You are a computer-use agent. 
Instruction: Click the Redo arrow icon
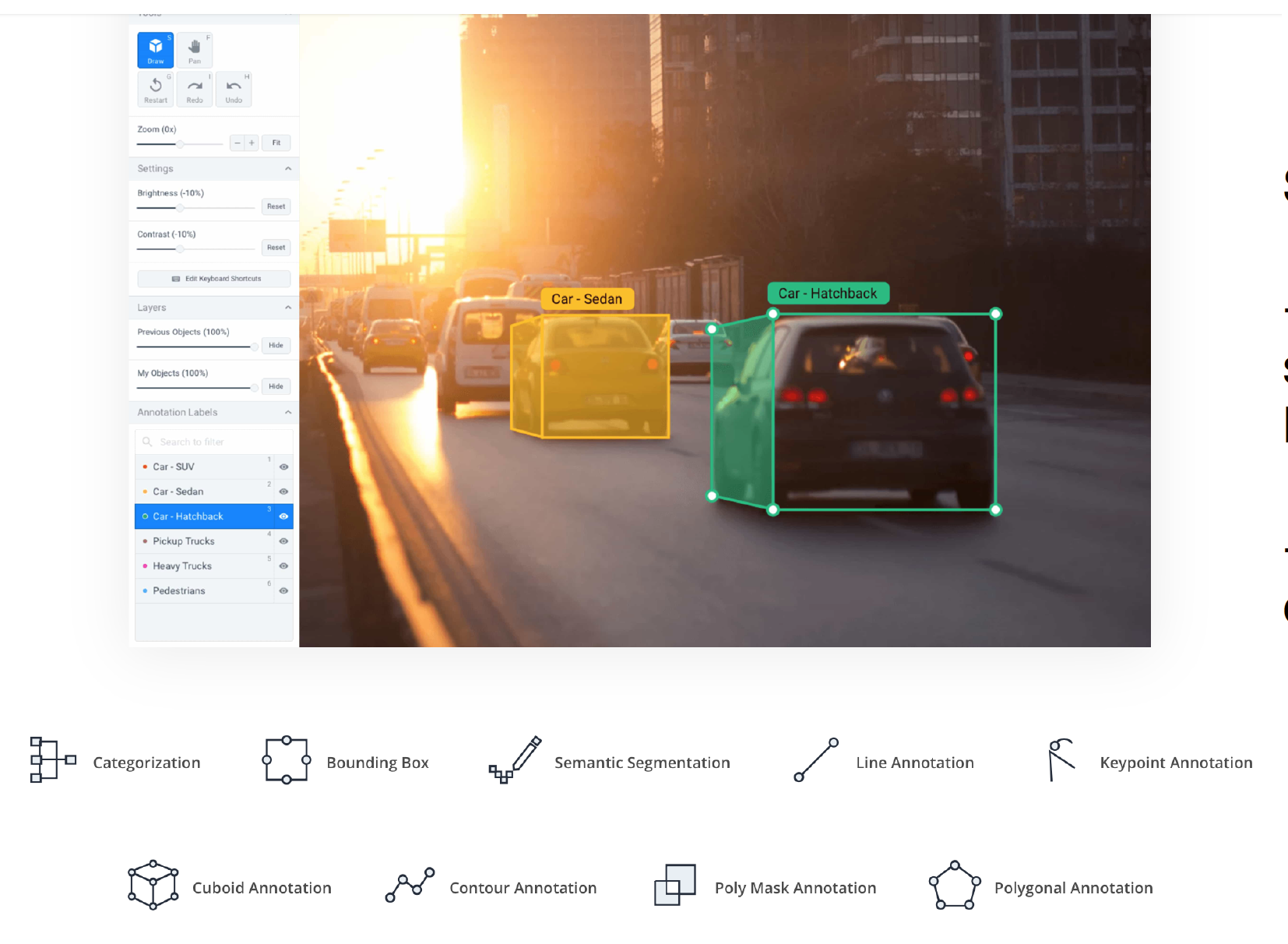point(195,89)
